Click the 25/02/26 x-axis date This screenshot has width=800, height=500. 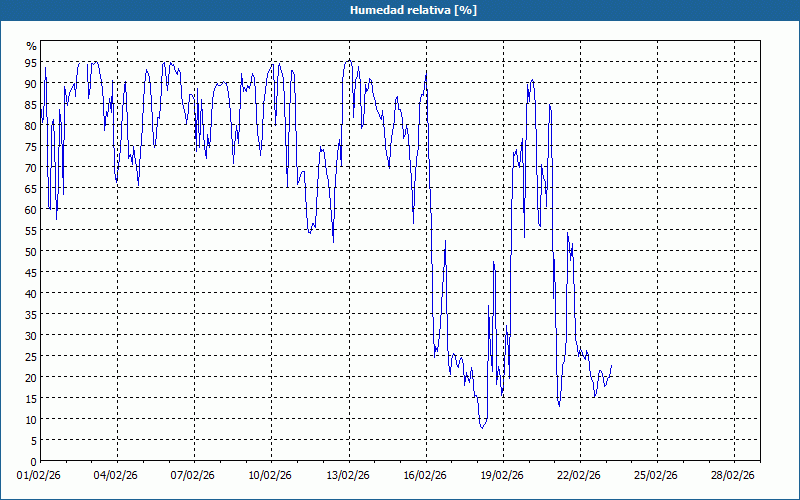pyautogui.click(x=657, y=475)
